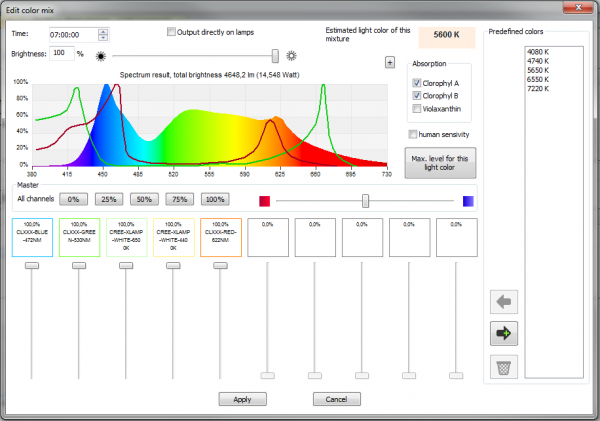Image resolution: width=600 pixels, height=421 pixels.
Task: Click the dim sun brightness icon
Action: pyautogui.click(x=100, y=55)
